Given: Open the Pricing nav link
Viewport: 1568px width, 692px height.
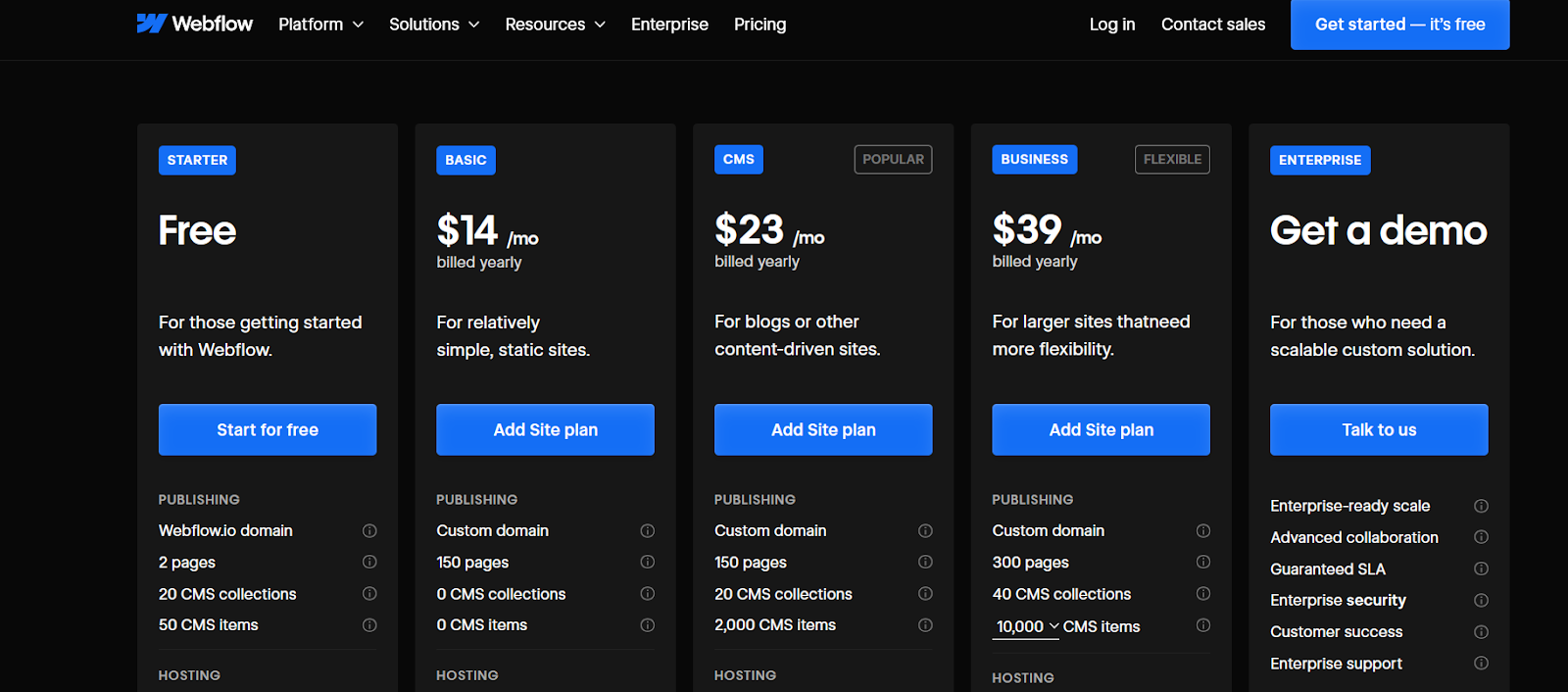Looking at the screenshot, I should tap(760, 24).
